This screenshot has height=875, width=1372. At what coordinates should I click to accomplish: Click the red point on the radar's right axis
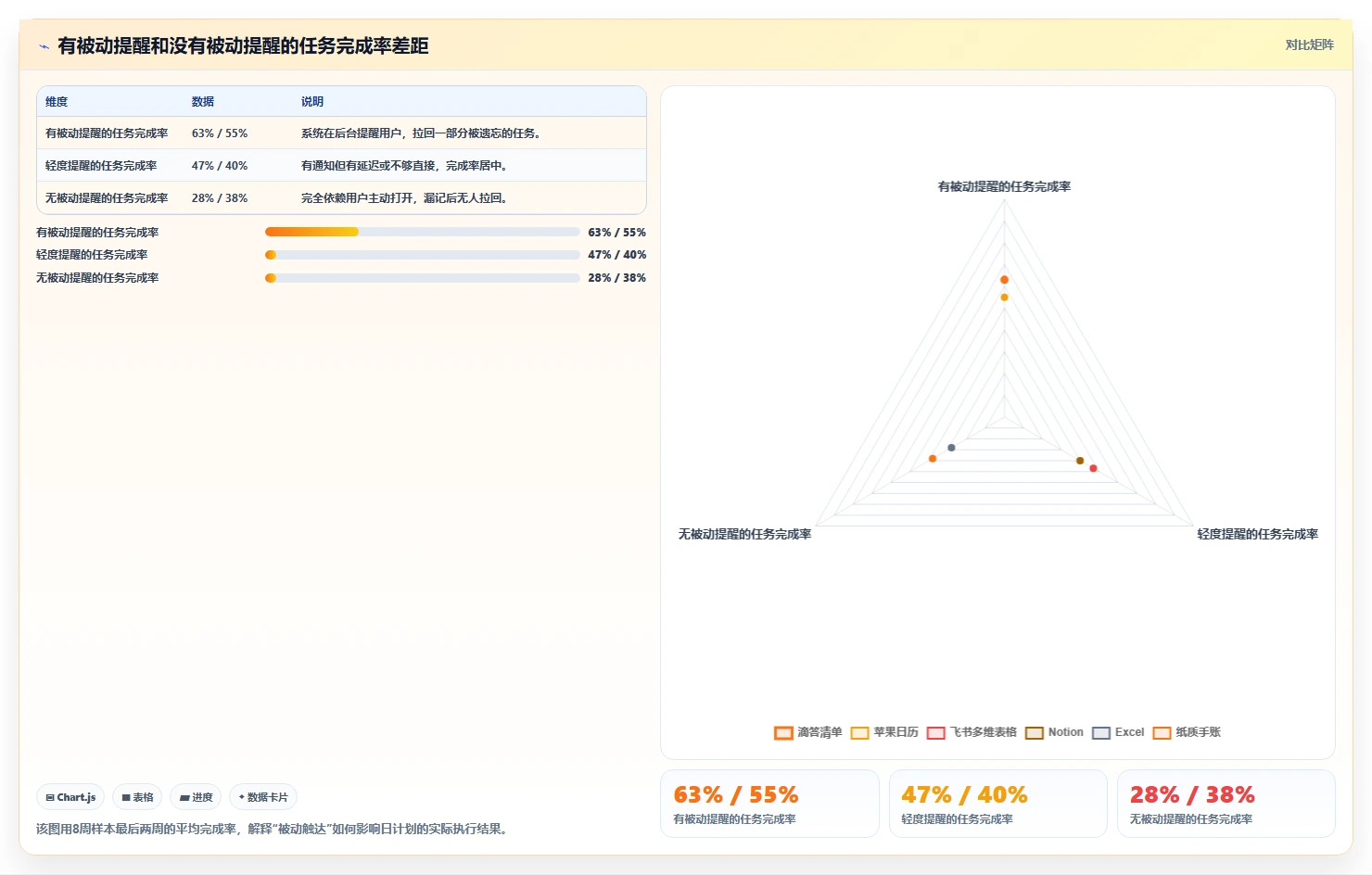coord(1094,468)
